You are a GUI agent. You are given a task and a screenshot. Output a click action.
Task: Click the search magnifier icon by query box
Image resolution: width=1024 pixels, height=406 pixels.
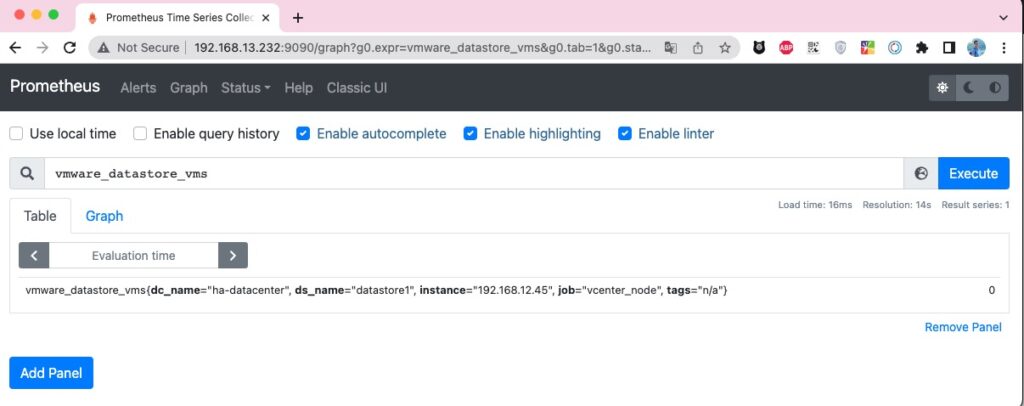(27, 174)
